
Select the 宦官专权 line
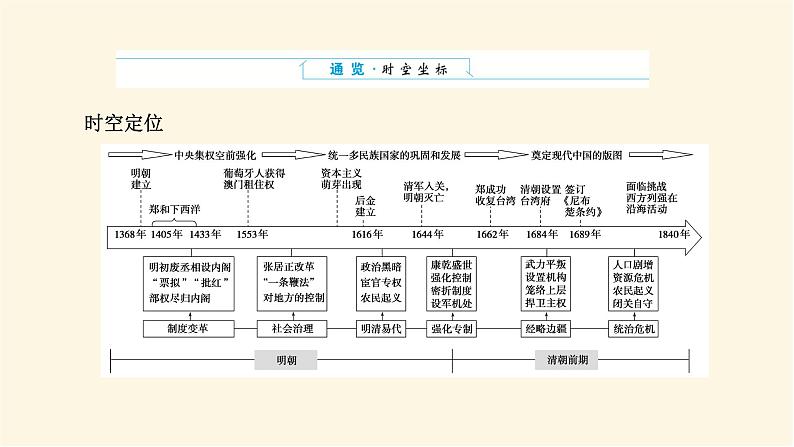[381, 282]
